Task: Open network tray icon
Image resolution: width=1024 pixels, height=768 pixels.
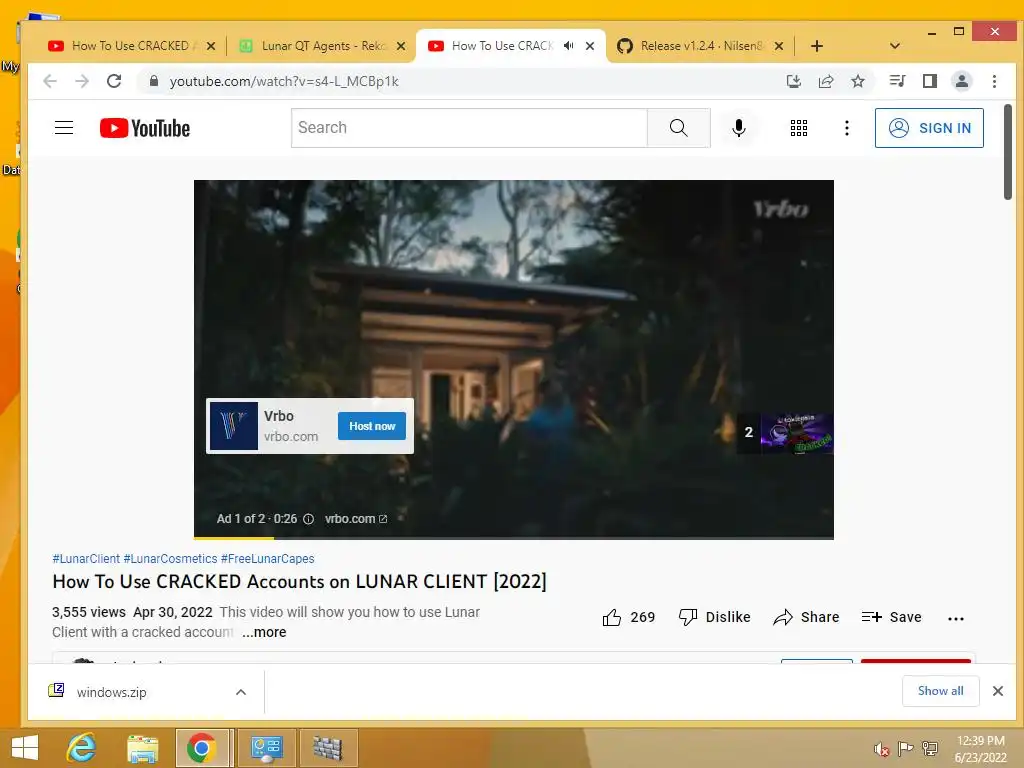Action: click(x=930, y=749)
